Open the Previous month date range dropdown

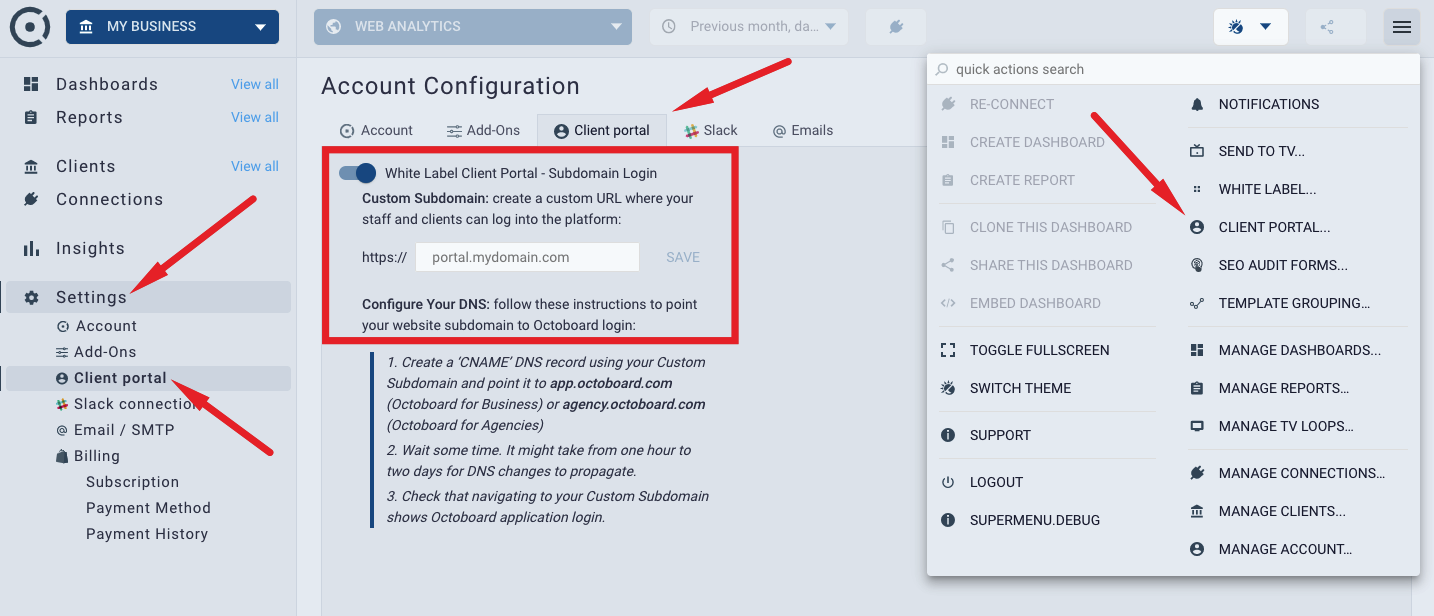[x=749, y=27]
